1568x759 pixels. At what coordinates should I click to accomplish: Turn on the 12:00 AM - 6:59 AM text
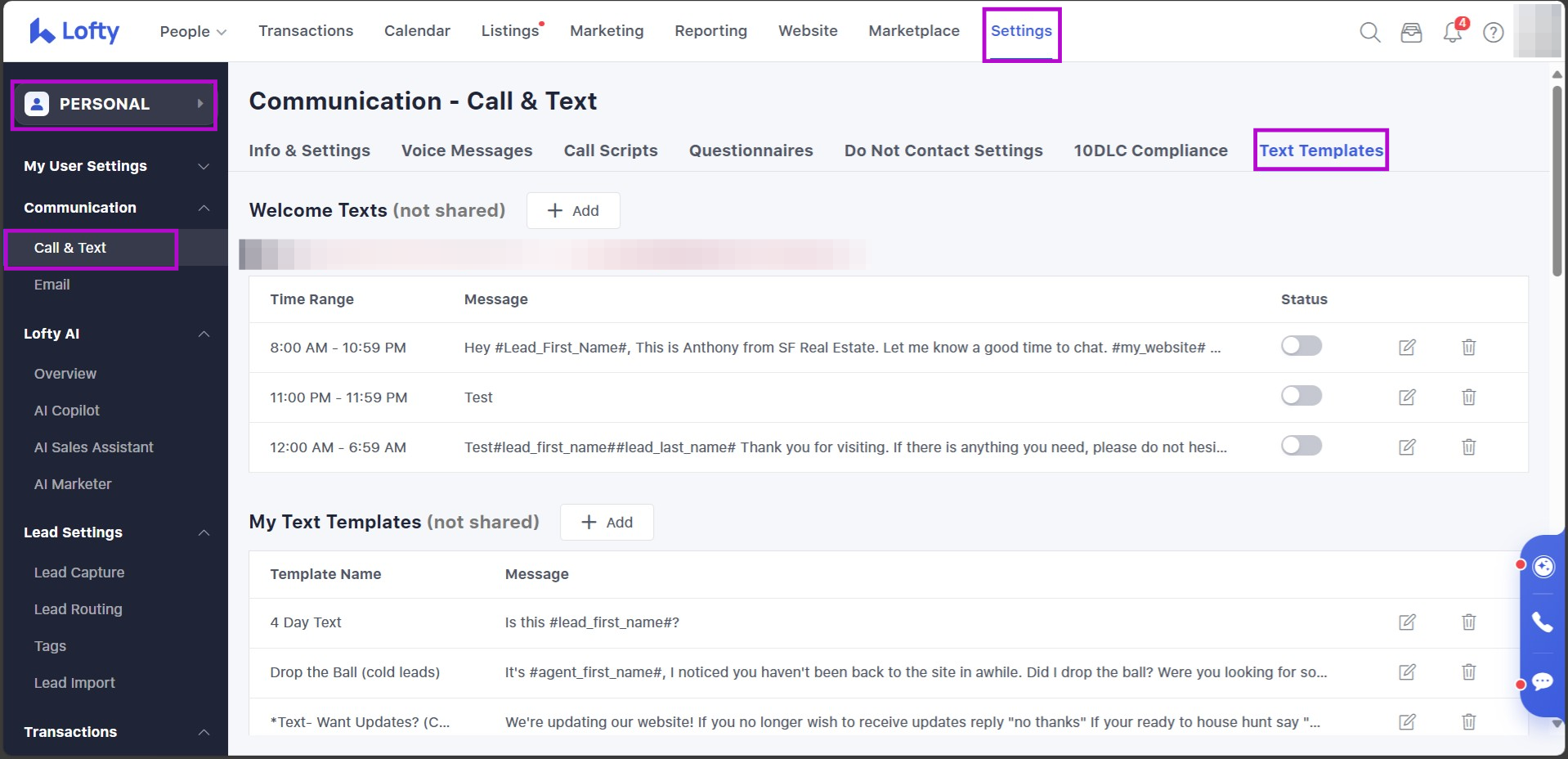[1301, 446]
